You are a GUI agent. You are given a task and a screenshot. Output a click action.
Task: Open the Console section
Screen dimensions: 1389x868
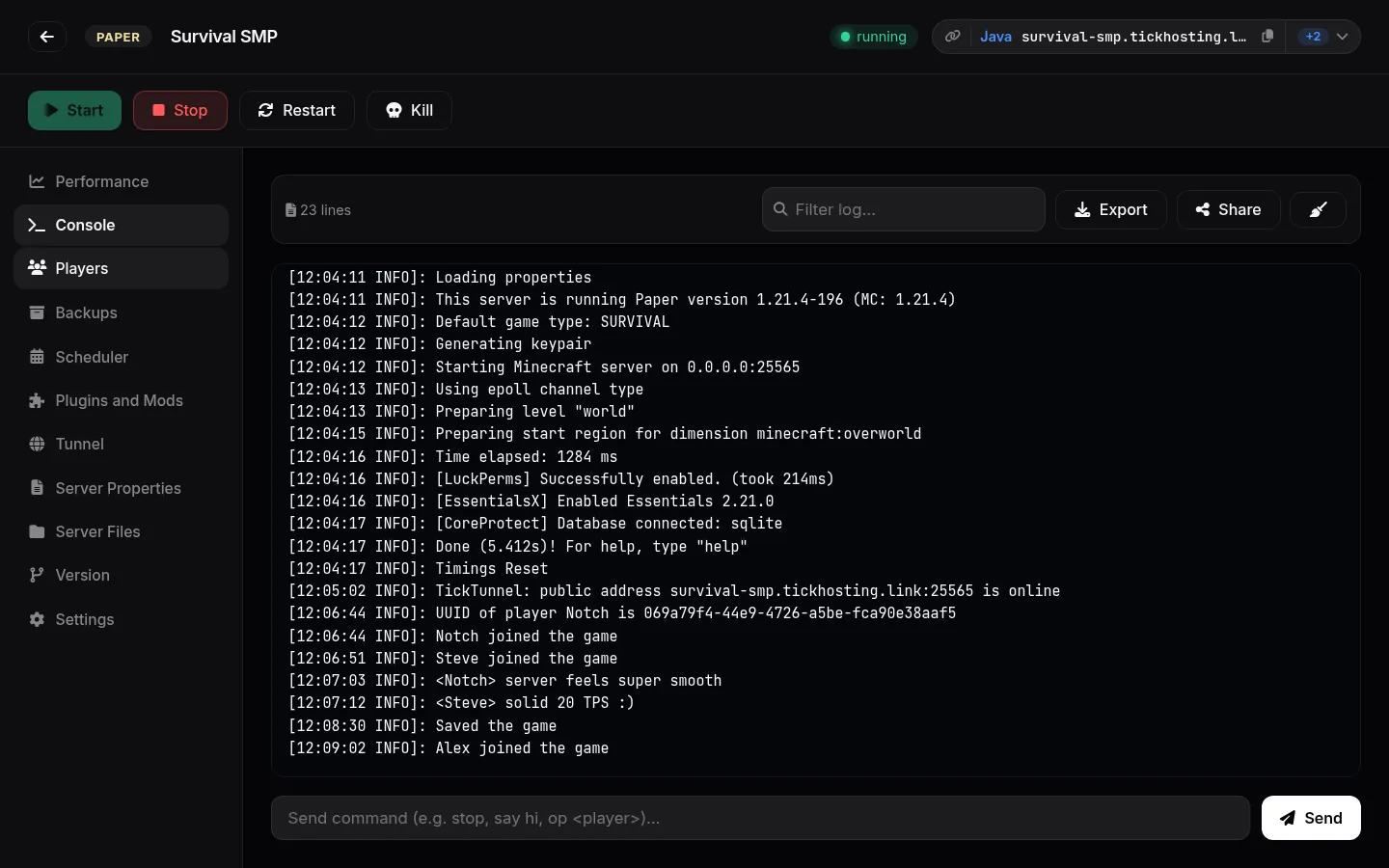click(x=122, y=225)
